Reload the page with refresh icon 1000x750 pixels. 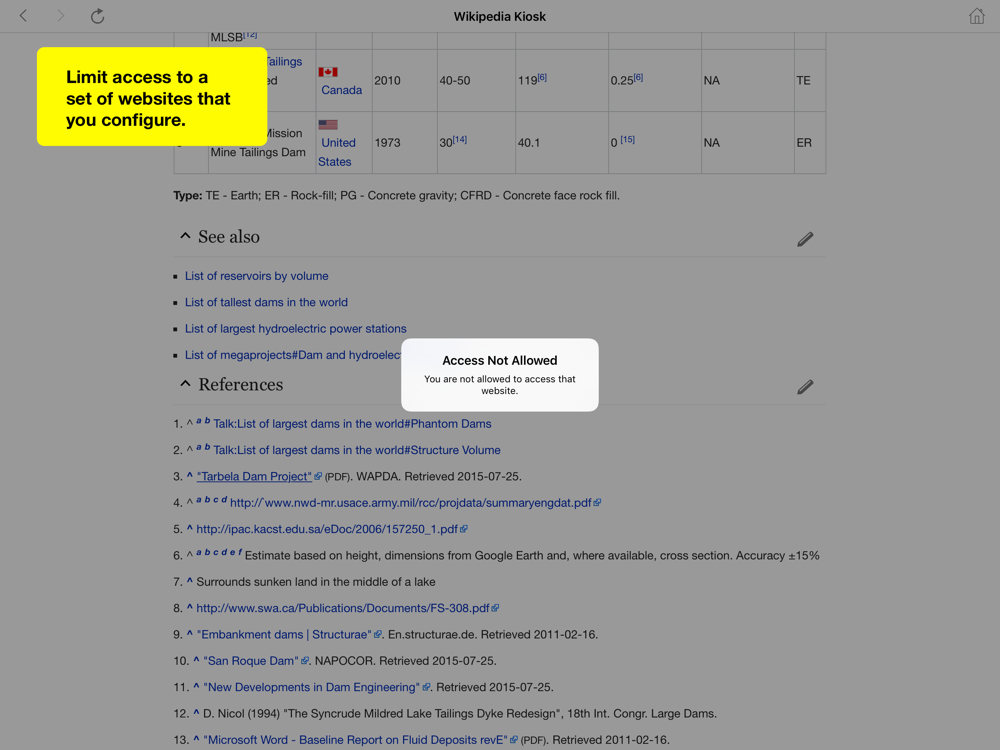97,16
